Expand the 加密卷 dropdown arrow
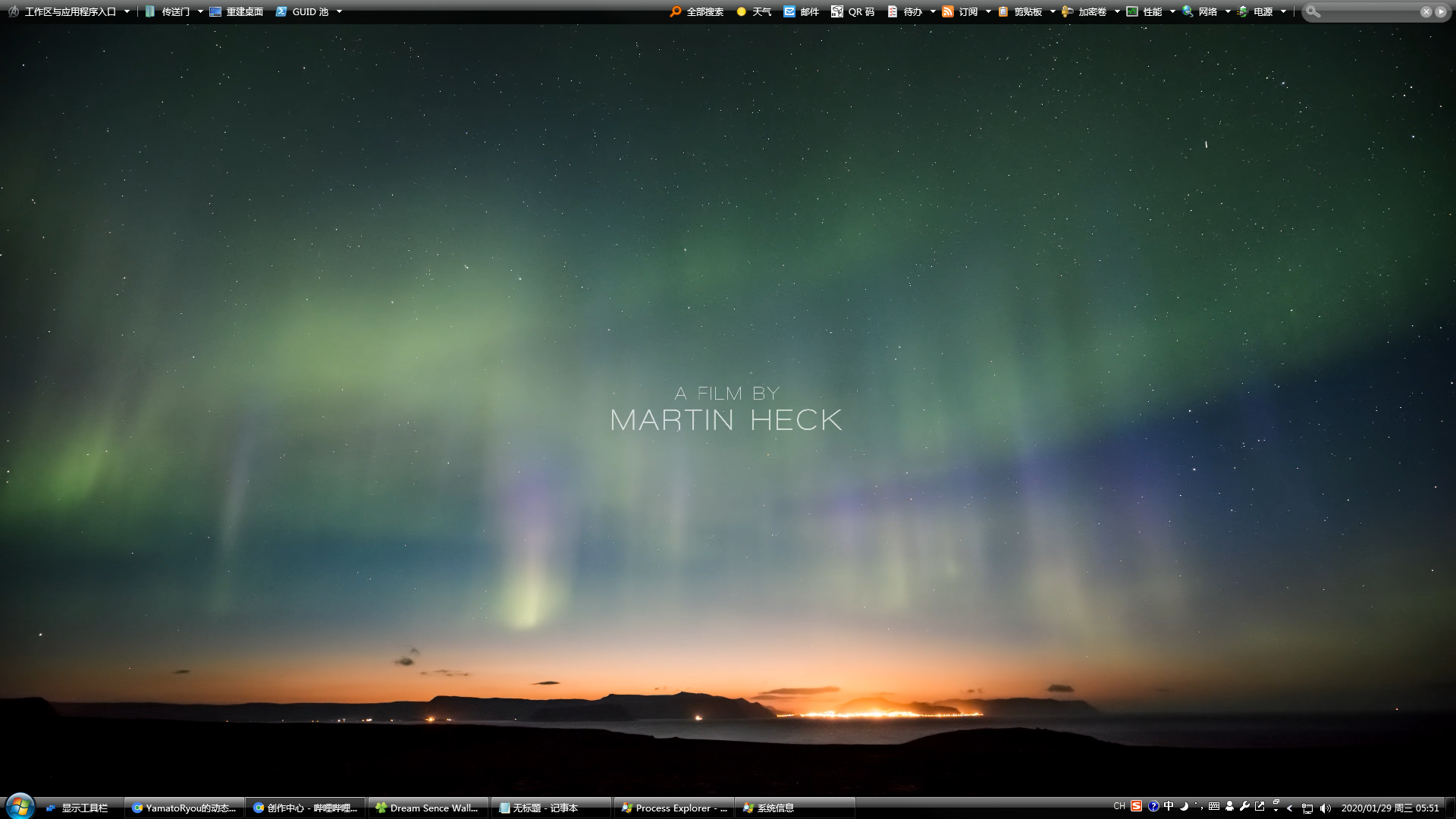The height and width of the screenshot is (819, 1456). (x=1117, y=11)
